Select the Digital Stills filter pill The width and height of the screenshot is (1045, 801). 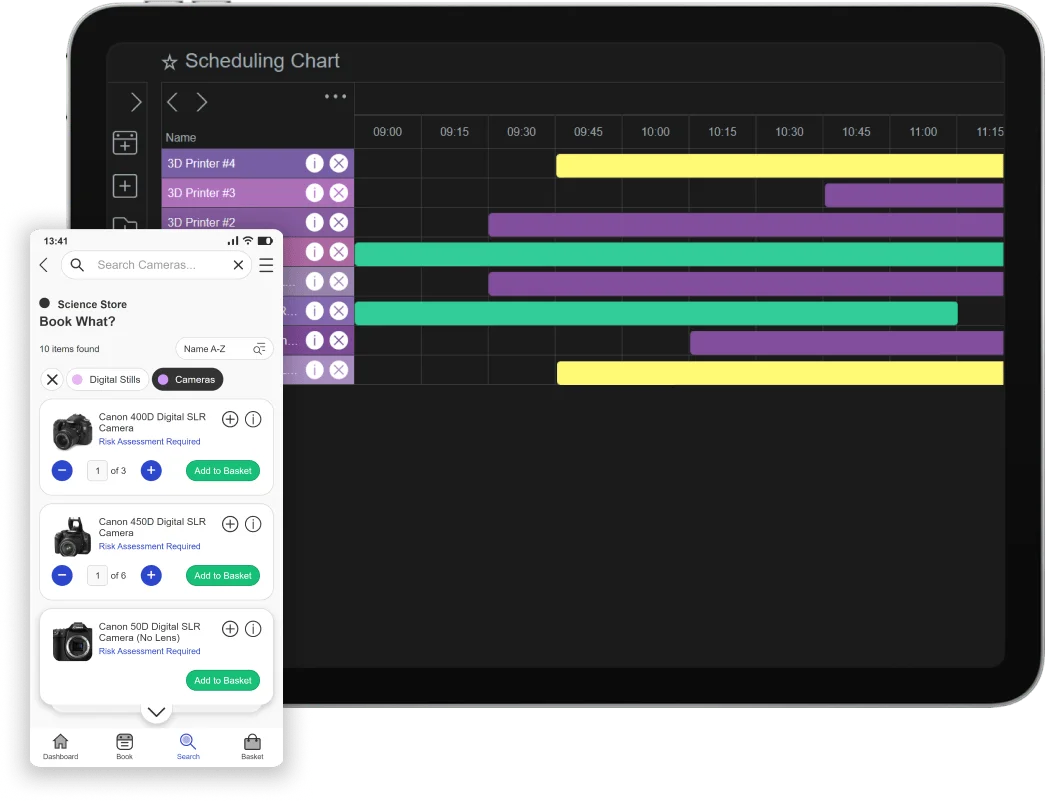[x=107, y=379]
